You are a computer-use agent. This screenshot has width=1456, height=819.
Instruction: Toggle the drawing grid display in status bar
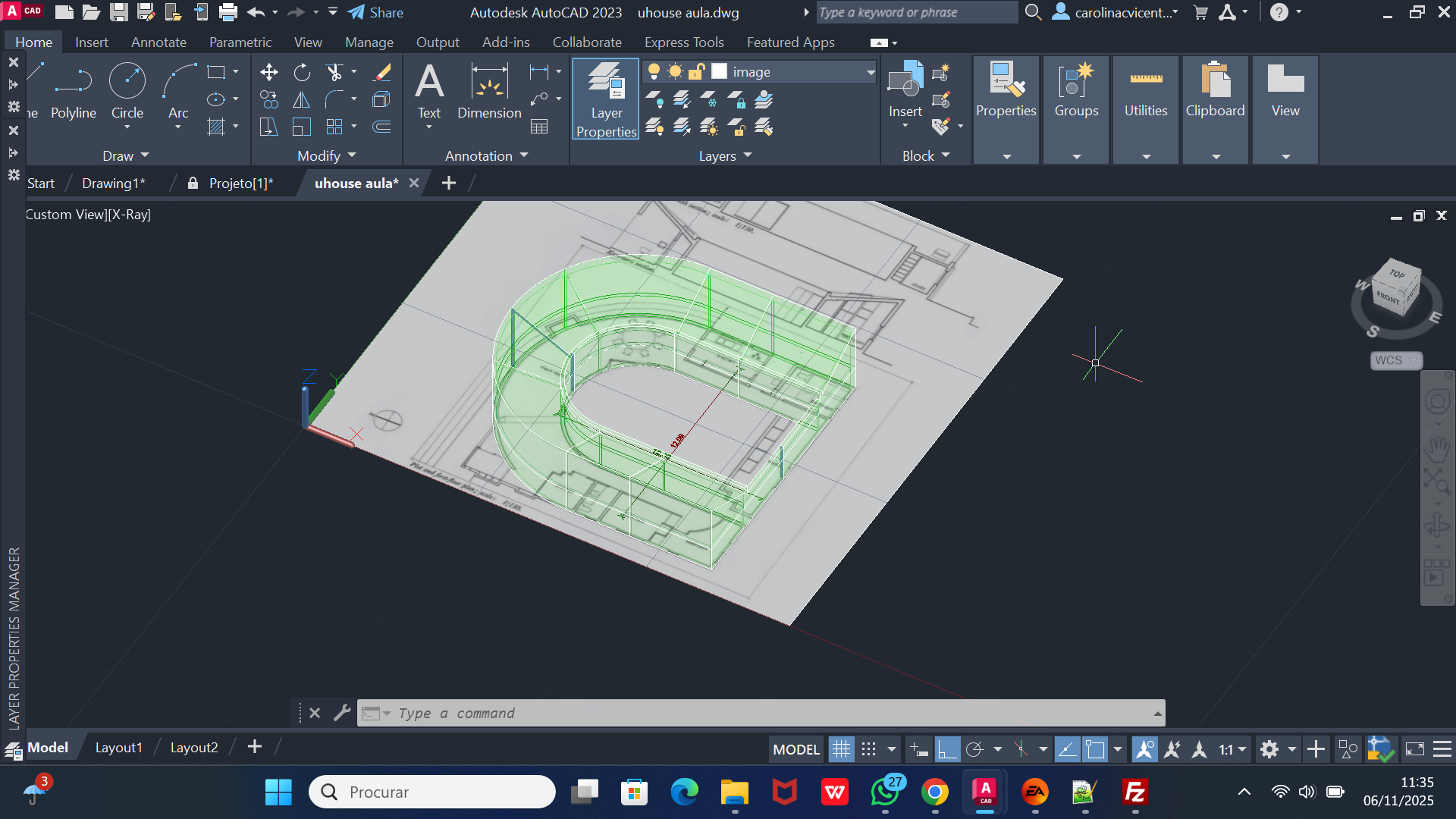(x=841, y=749)
